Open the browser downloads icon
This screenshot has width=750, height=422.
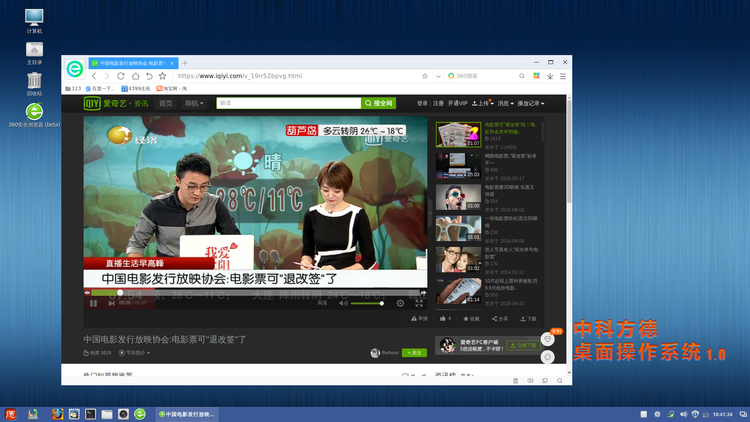[550, 76]
